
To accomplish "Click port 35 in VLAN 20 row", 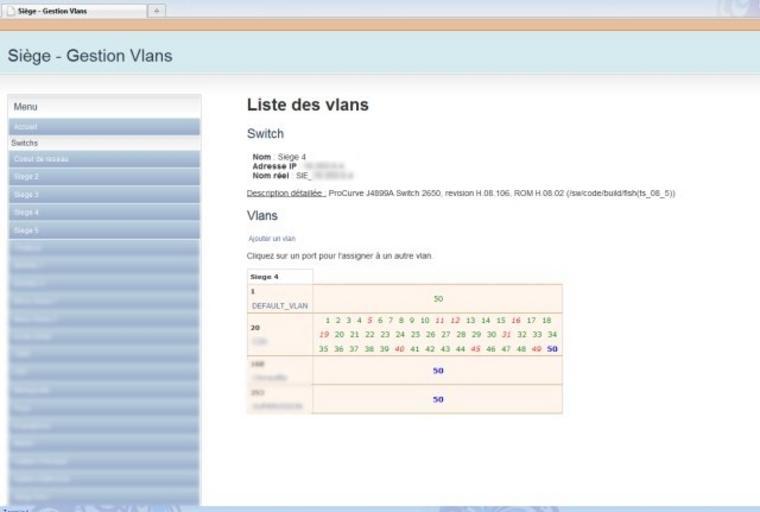I will coord(324,349).
